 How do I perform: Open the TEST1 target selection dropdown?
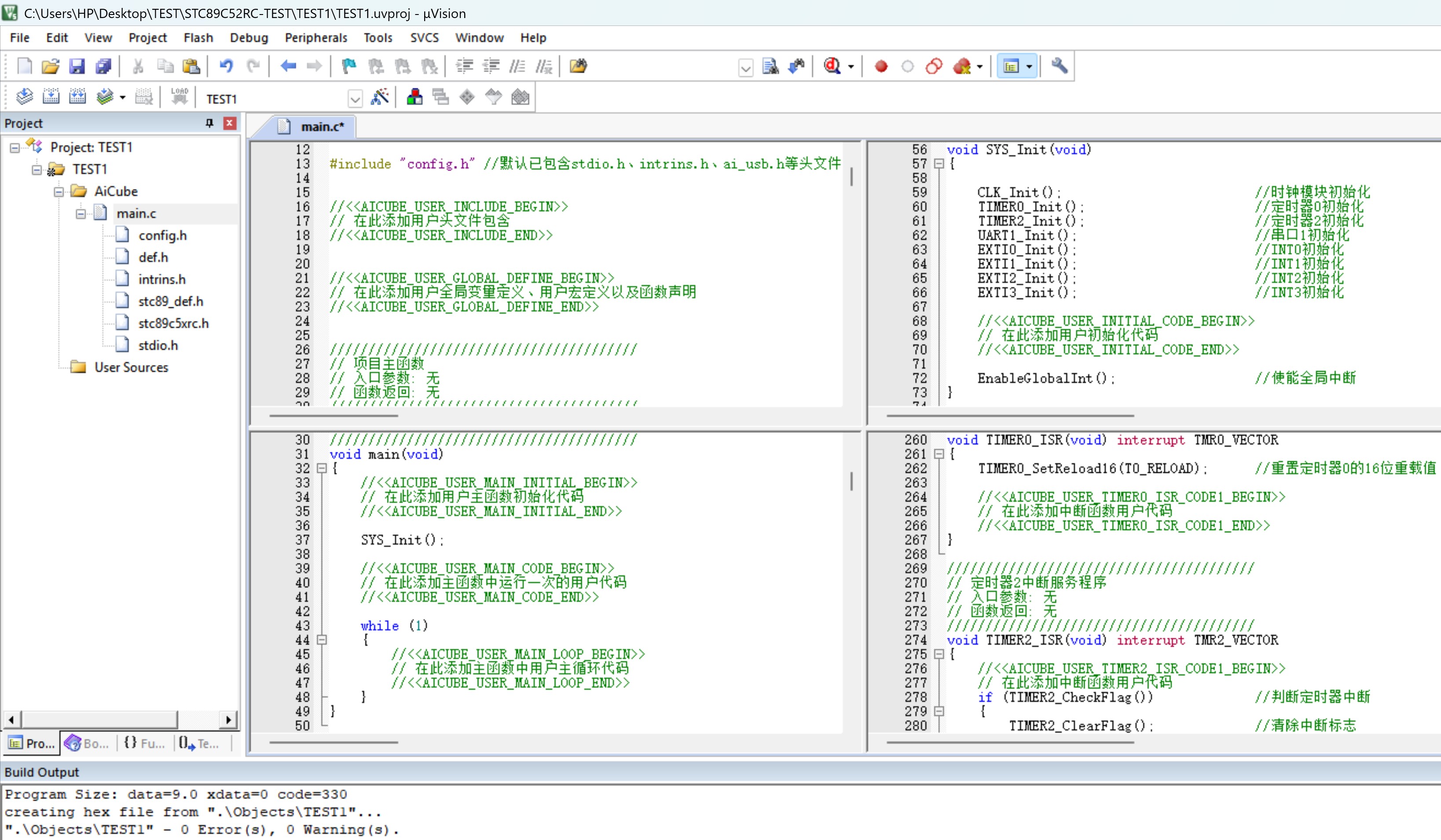[x=355, y=99]
